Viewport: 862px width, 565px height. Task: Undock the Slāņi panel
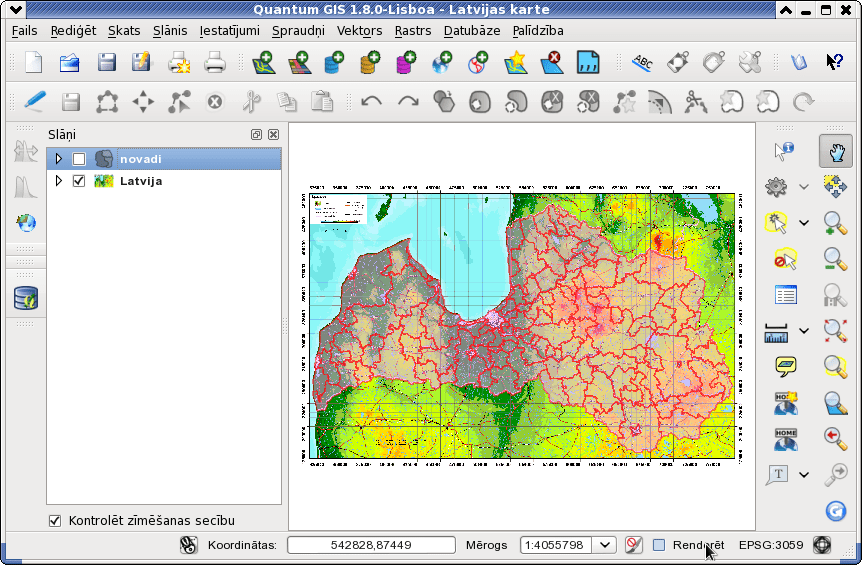pyautogui.click(x=256, y=135)
